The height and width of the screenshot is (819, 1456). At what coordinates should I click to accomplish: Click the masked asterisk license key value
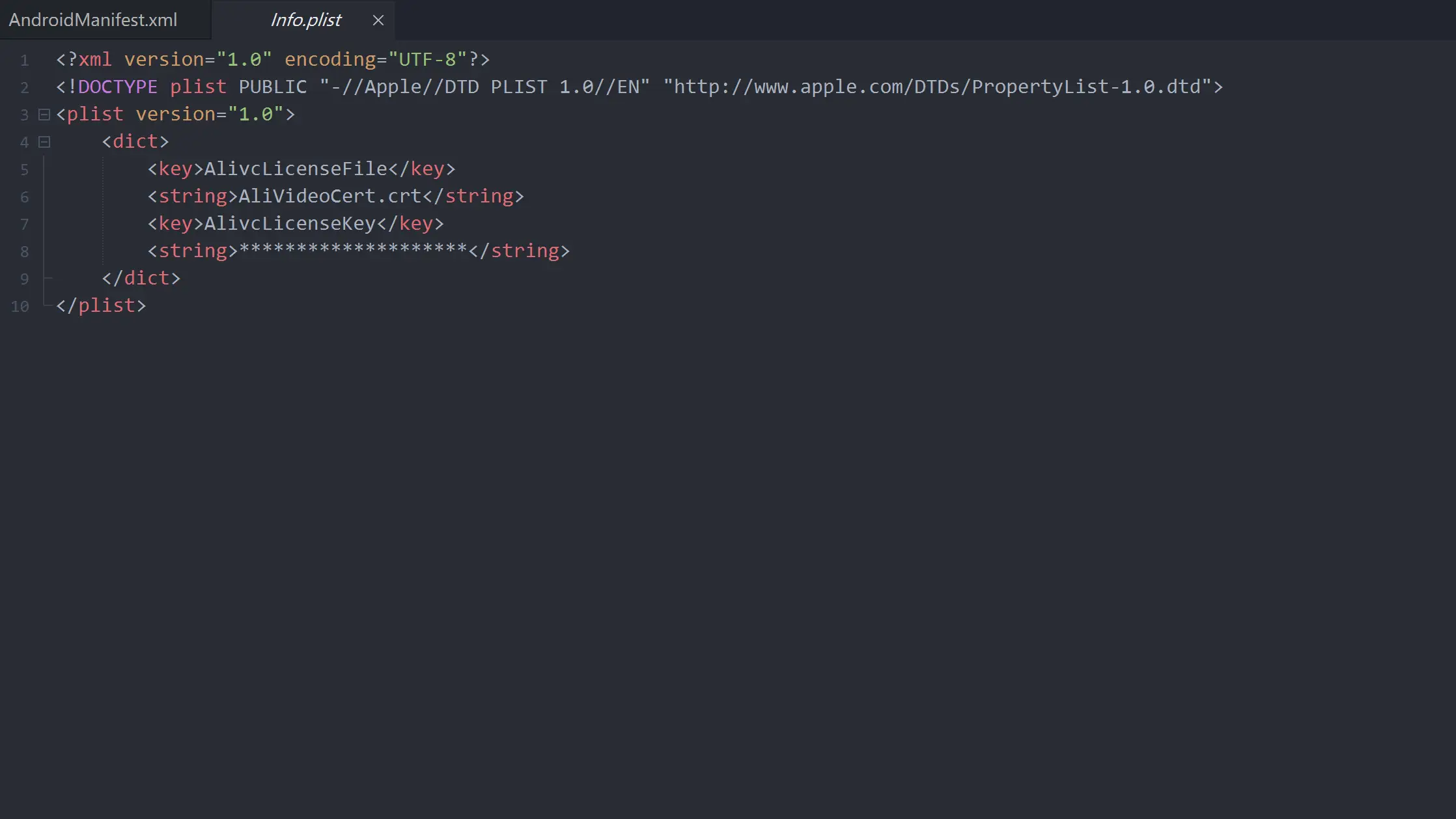tap(353, 249)
